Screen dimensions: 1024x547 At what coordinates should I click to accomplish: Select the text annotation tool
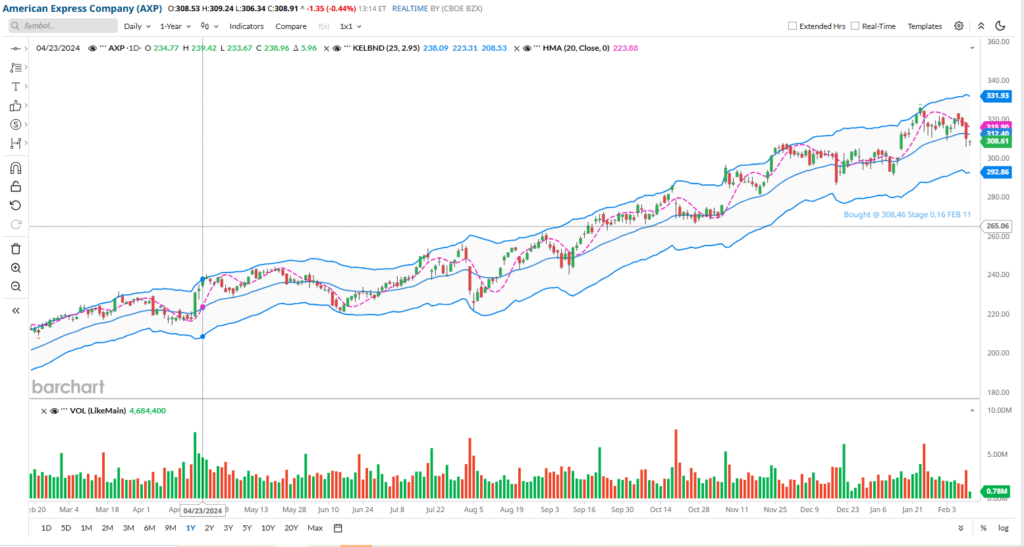pyautogui.click(x=16, y=87)
